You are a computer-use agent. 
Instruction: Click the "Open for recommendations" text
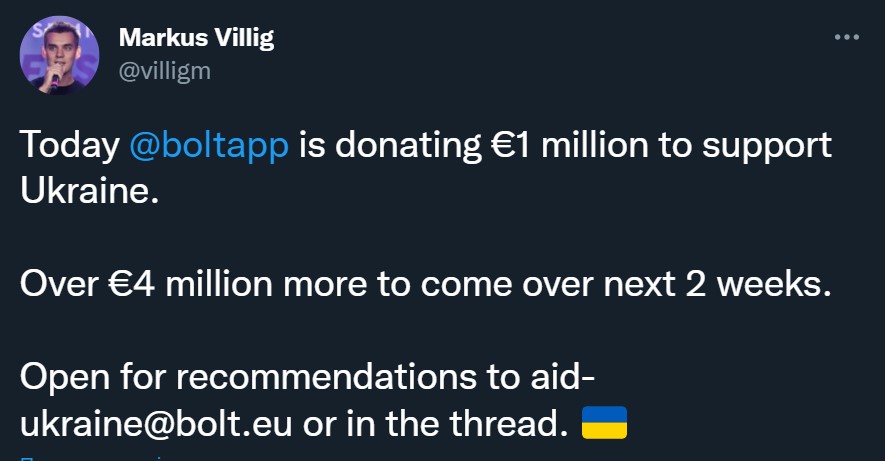[248, 376]
